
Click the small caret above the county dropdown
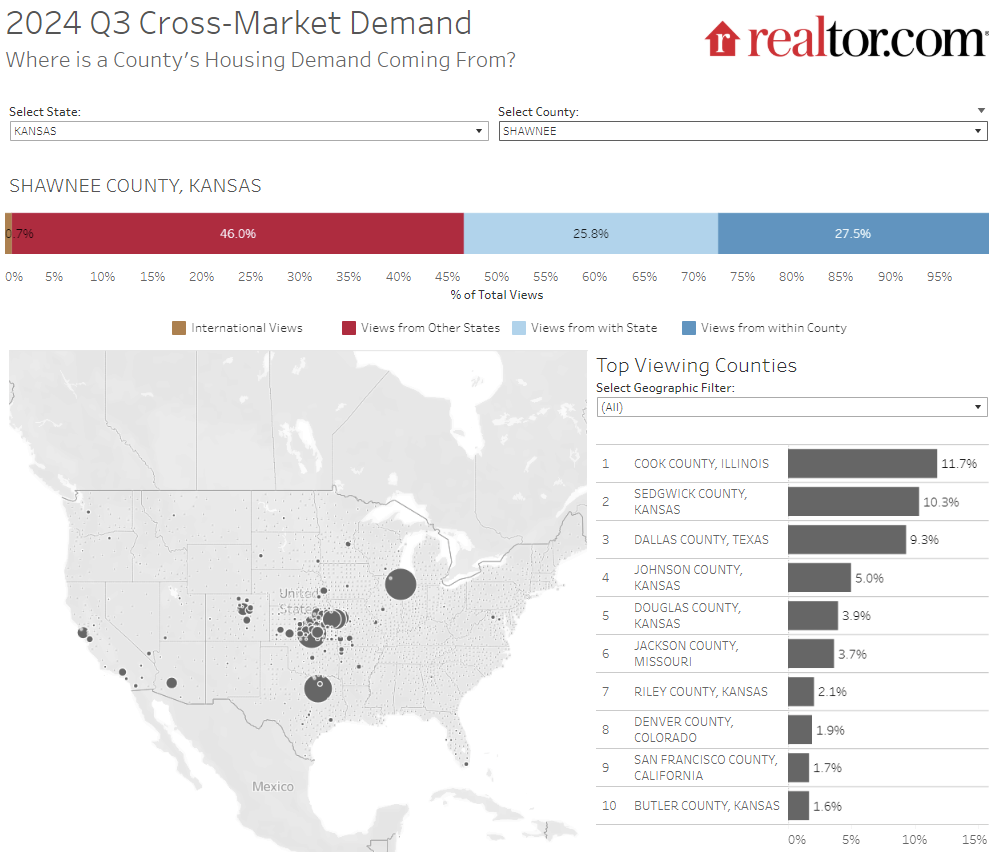(x=981, y=111)
